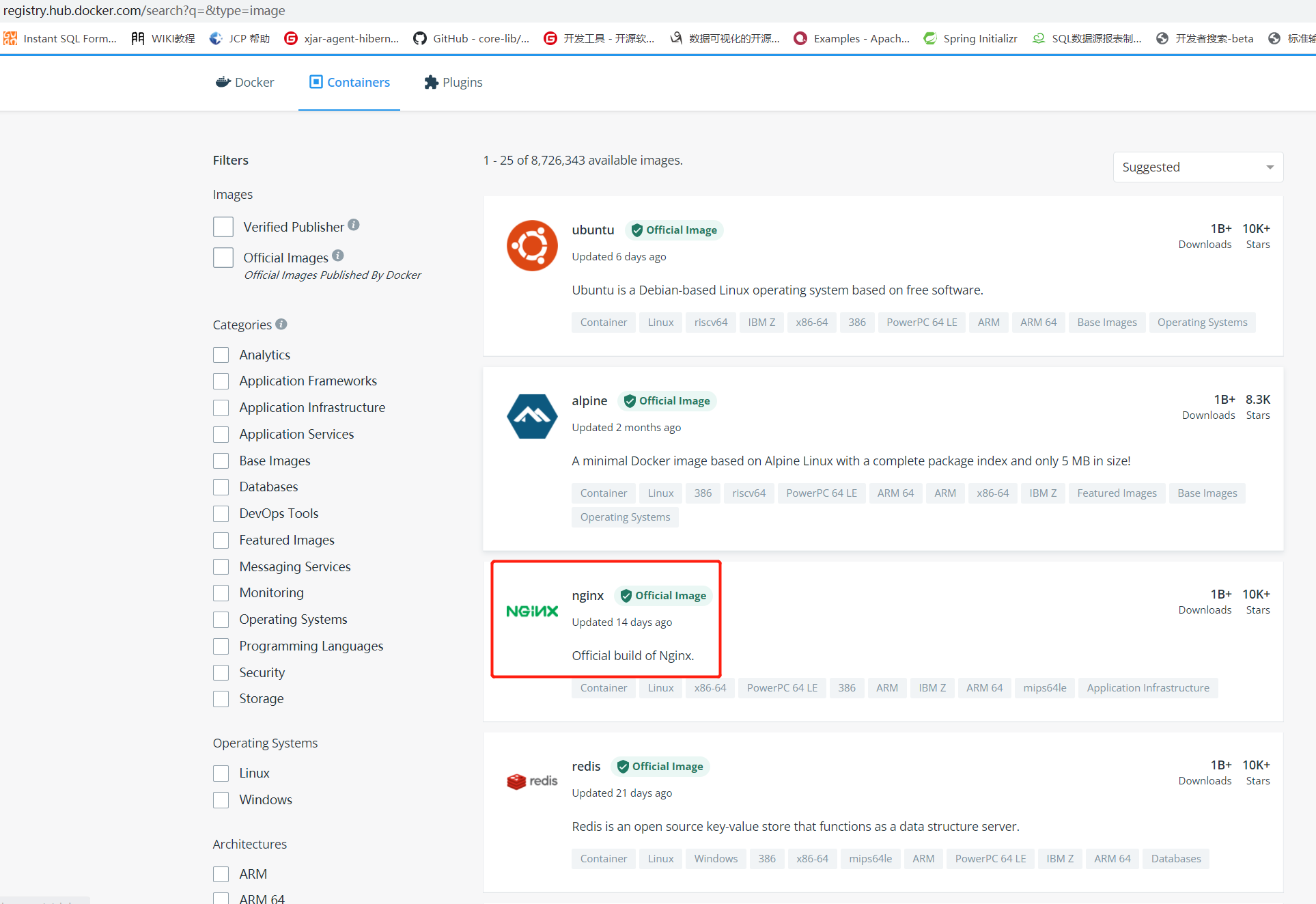Check the Application Frameworks category
Screen dimensions: 1316x904
point(221,381)
